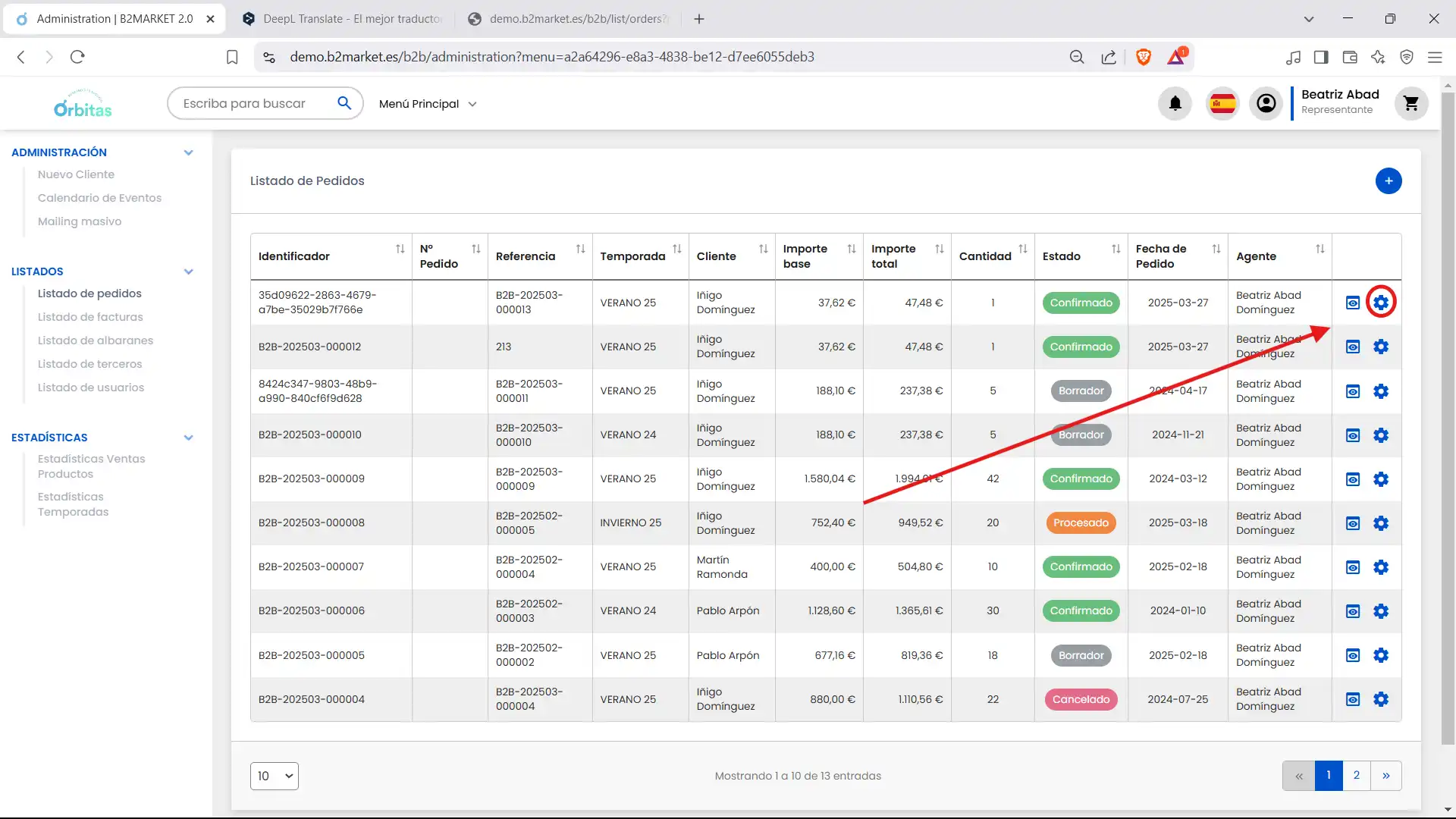Open the notifications bell icon
This screenshot has height=819, width=1456.
click(x=1175, y=103)
